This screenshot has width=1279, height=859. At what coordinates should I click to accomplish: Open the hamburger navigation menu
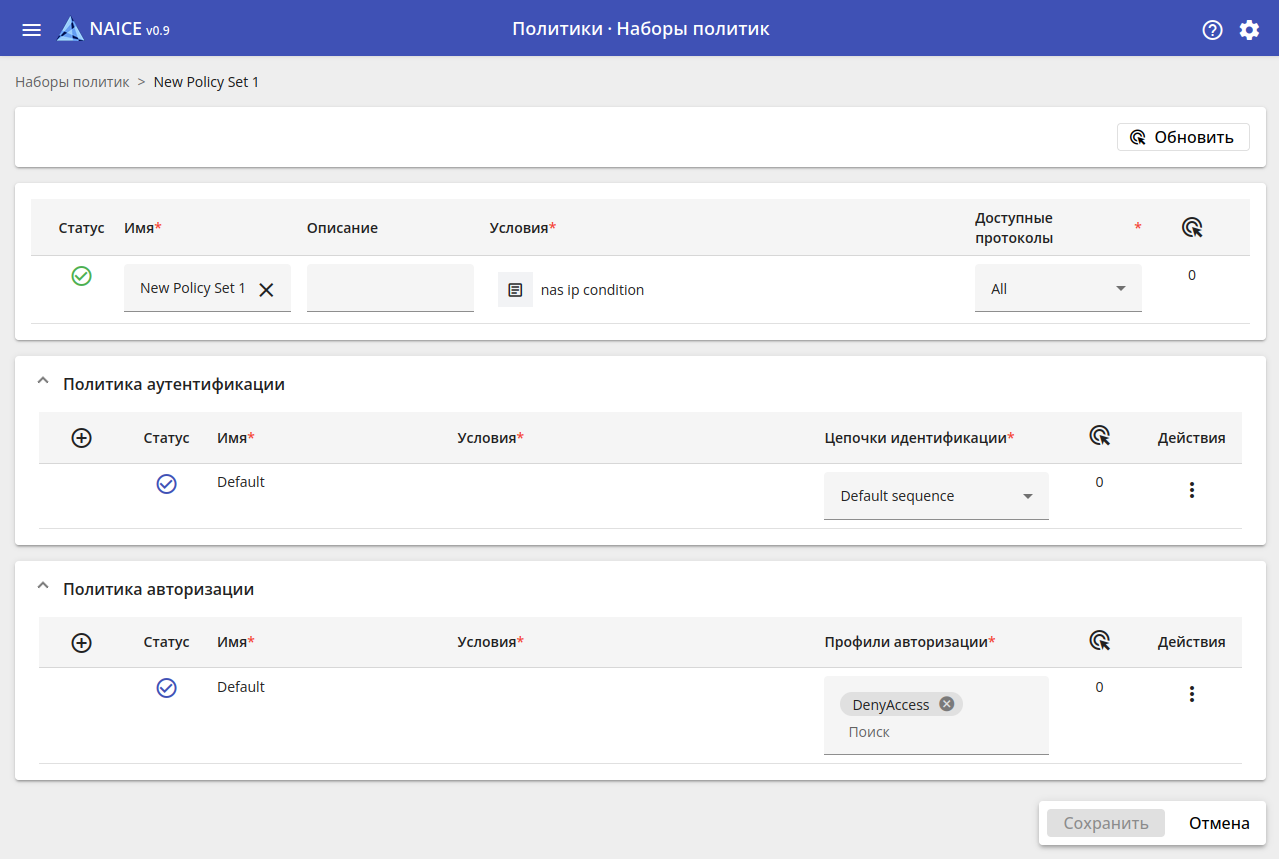(x=31, y=29)
